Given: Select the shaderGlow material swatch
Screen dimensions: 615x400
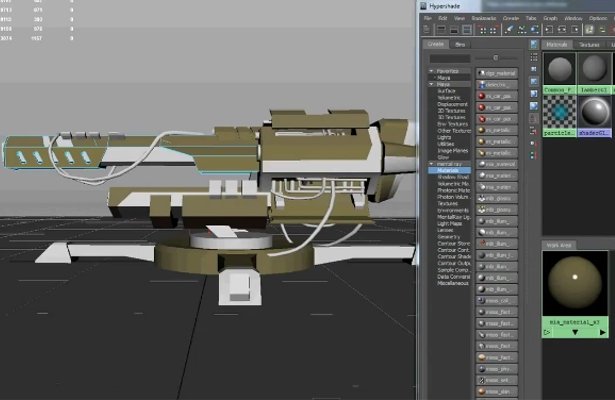Looking at the screenshot, I should pos(594,116).
